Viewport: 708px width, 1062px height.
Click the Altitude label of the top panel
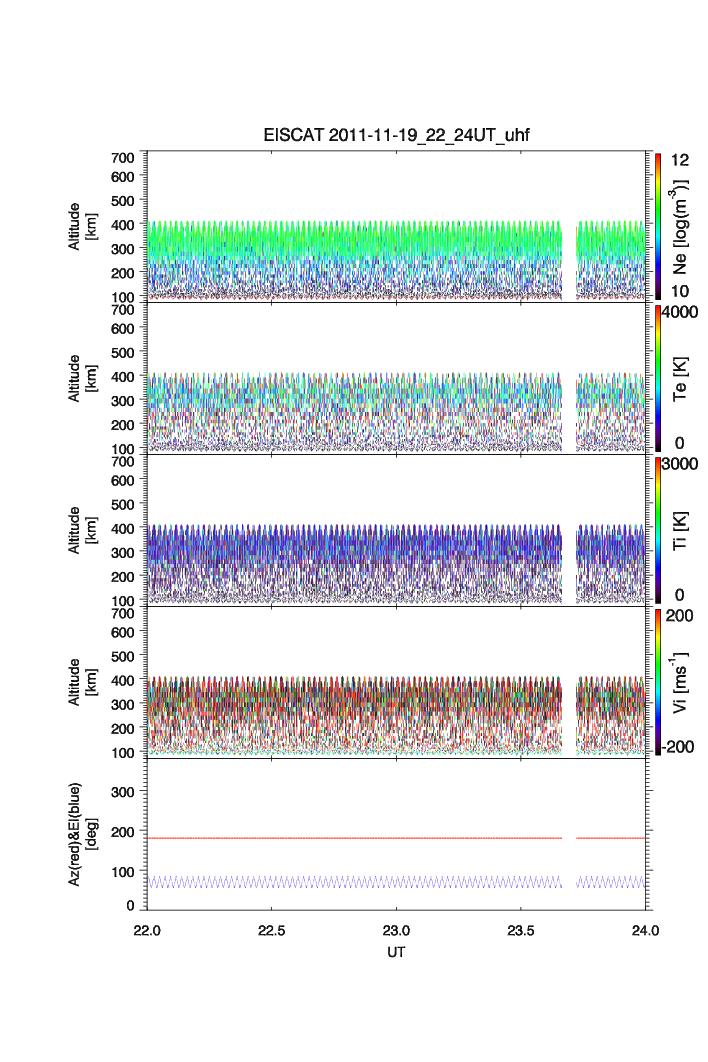click(x=81, y=226)
